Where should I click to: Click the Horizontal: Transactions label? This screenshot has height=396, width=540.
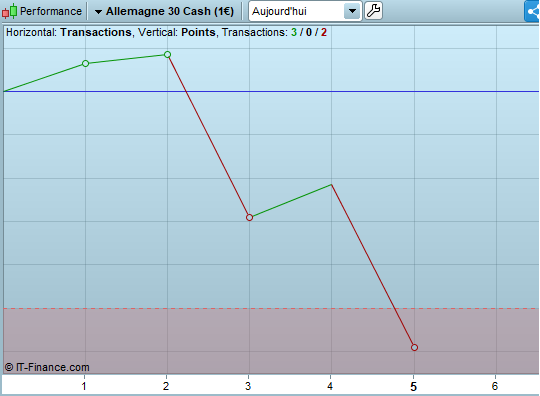click(69, 32)
